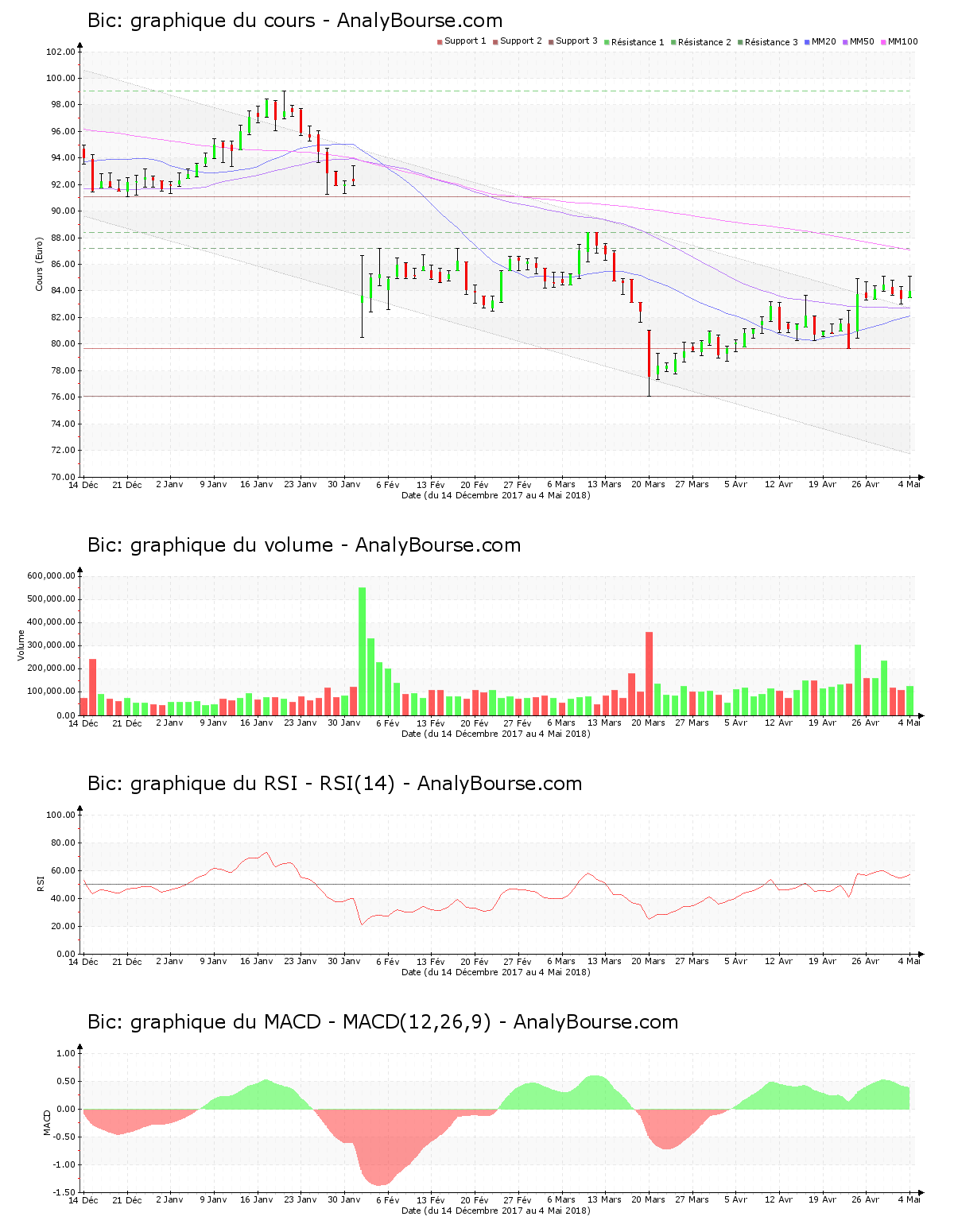The width and height of the screenshot is (954, 1232).
Task: Select the 'Résistance 1' legend label
Action: [638, 42]
